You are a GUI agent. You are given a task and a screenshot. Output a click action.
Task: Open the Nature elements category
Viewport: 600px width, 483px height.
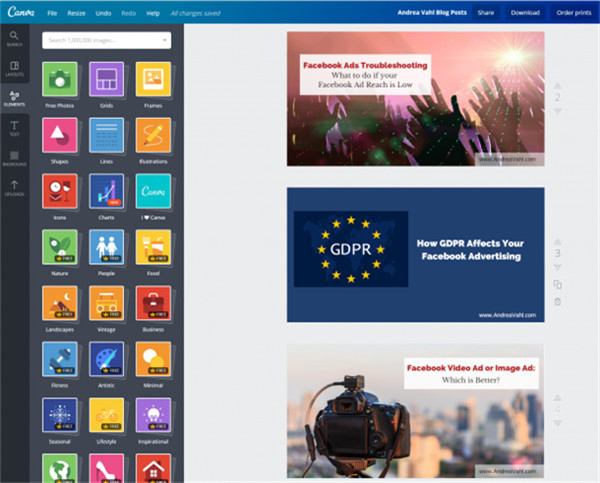coord(60,247)
